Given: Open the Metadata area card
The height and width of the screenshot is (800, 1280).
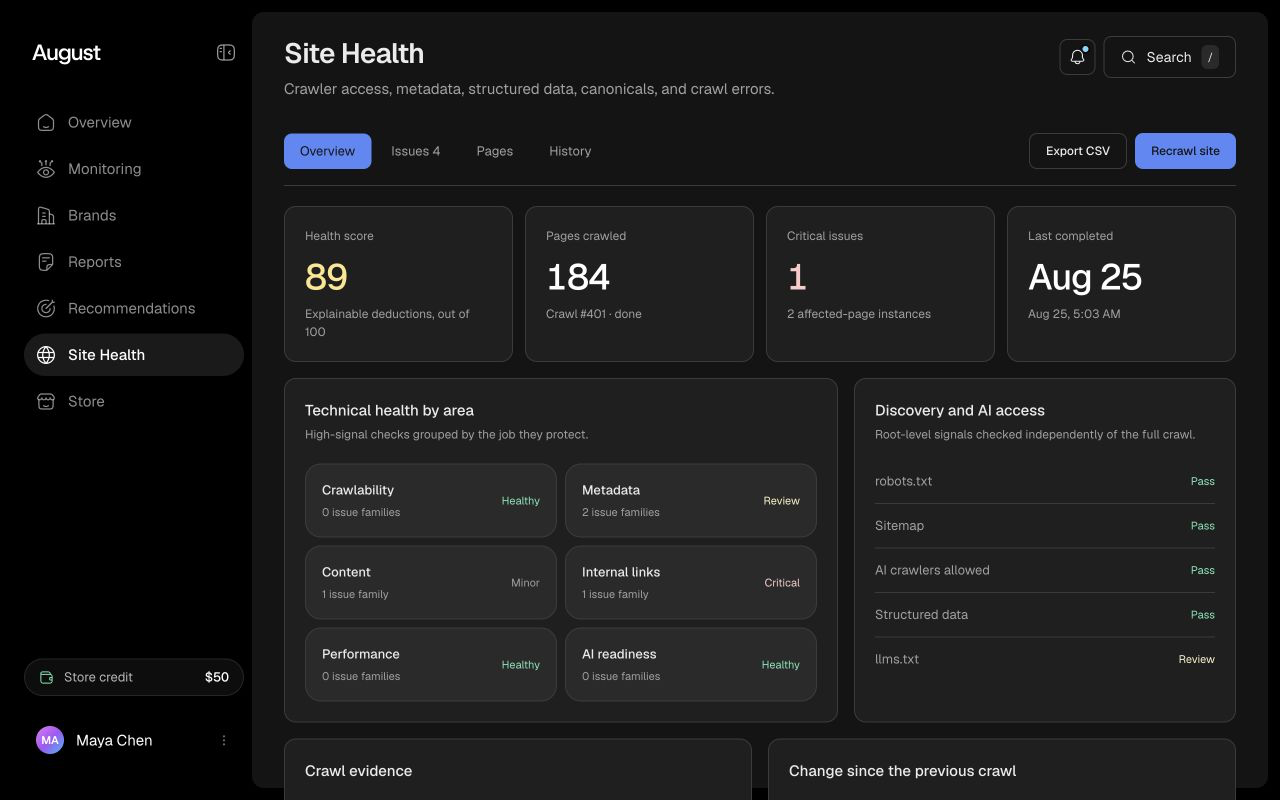Looking at the screenshot, I should [x=691, y=500].
